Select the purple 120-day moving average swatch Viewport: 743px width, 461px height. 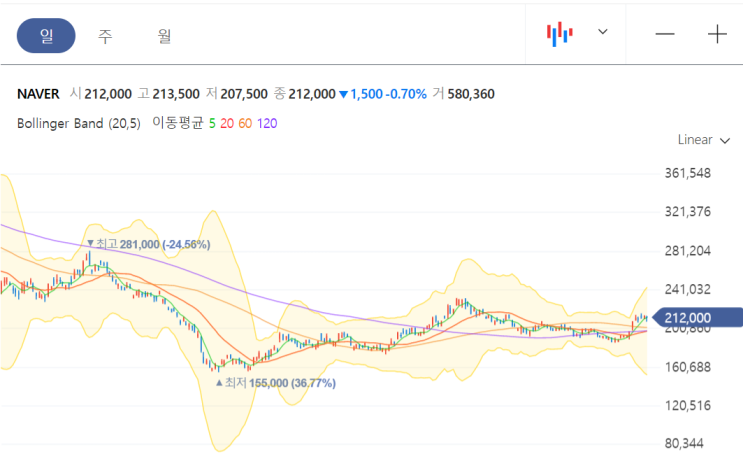[x=267, y=124]
